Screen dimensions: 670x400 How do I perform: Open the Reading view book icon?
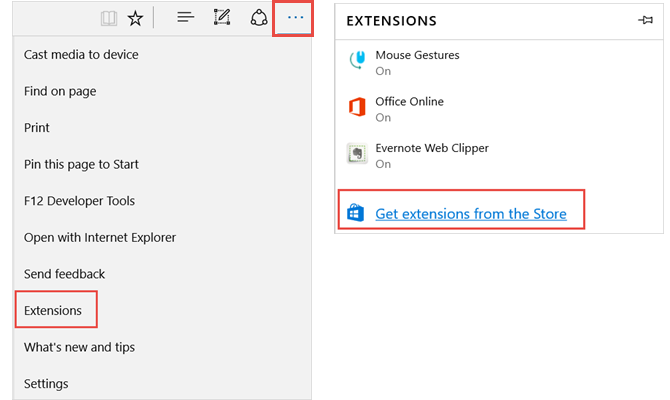coord(109,18)
